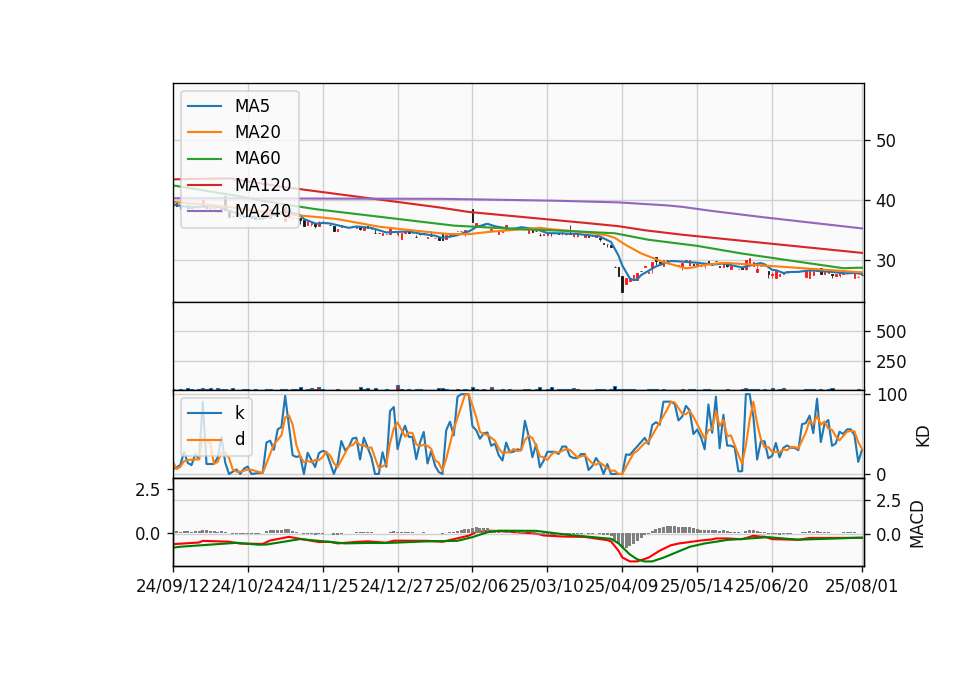The image size is (960, 690).
Task: Click the price axis value 40
Action: pos(885,201)
